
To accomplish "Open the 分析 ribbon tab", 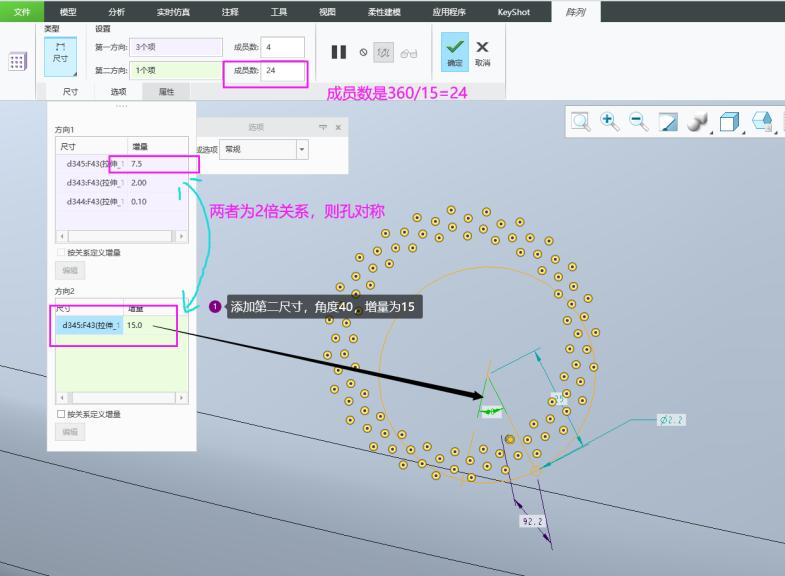I will [115, 11].
